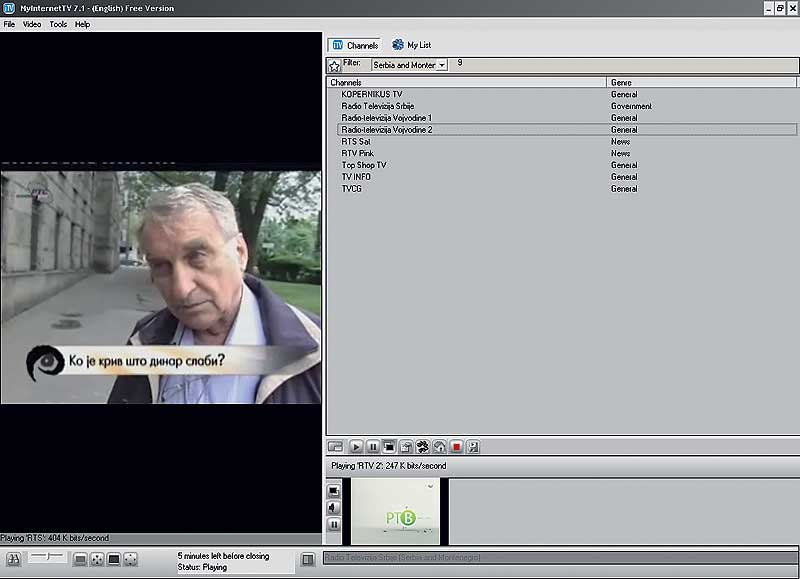This screenshot has height=579, width=800.
Task: Click '5 minutes left before closing' text
Action: click(223, 556)
